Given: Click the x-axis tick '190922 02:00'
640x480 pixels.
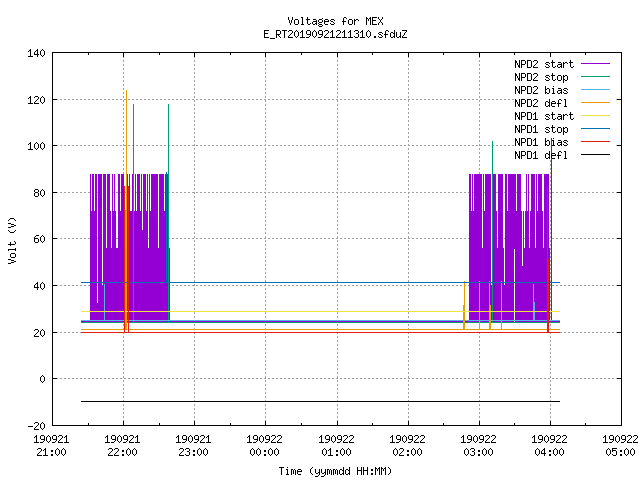Looking at the screenshot, I should pyautogui.click(x=407, y=446).
